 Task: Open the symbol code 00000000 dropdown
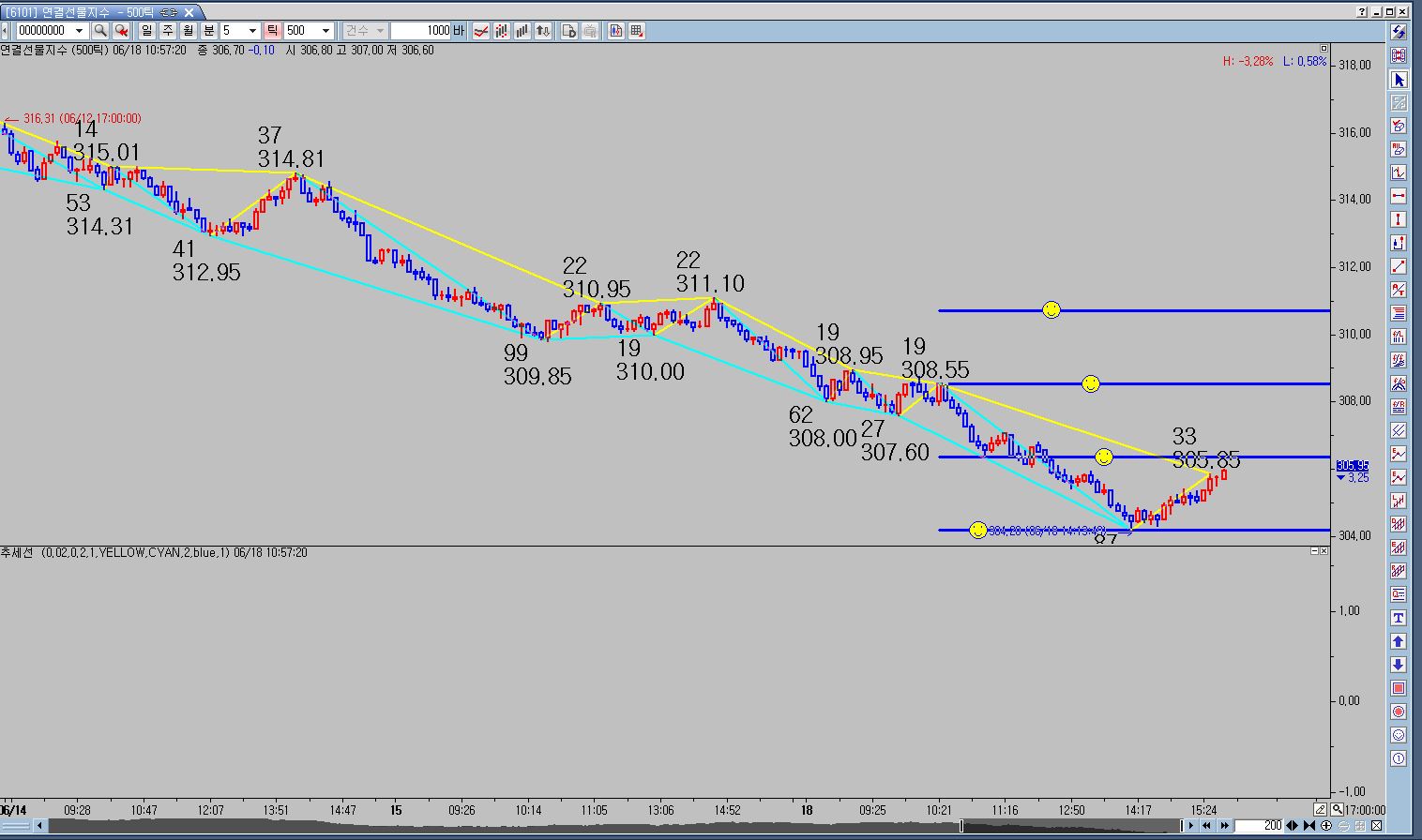click(x=80, y=31)
